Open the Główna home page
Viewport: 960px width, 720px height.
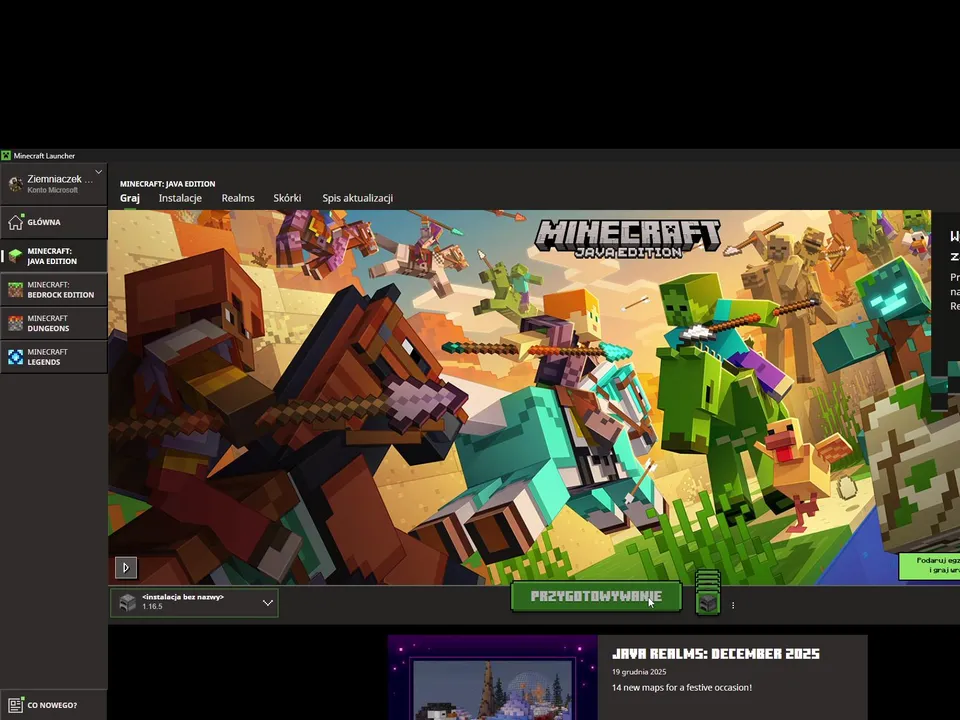point(53,222)
